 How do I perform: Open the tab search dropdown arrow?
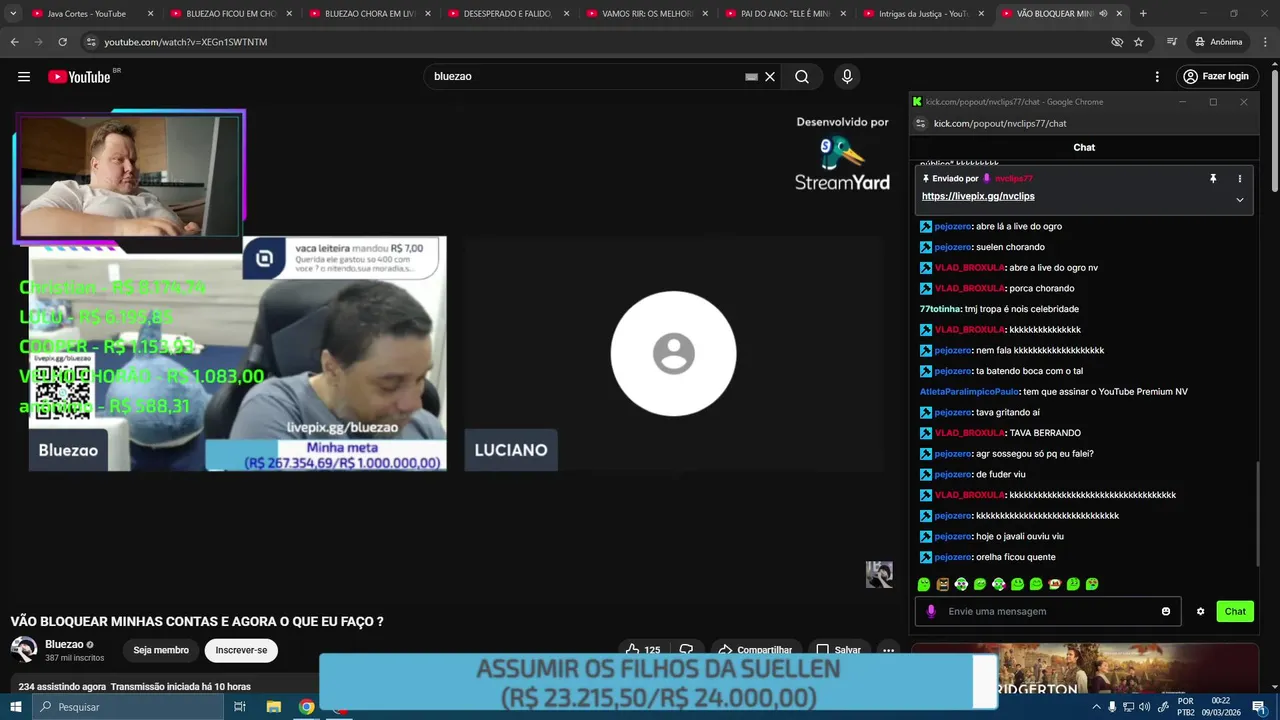(x=13, y=14)
